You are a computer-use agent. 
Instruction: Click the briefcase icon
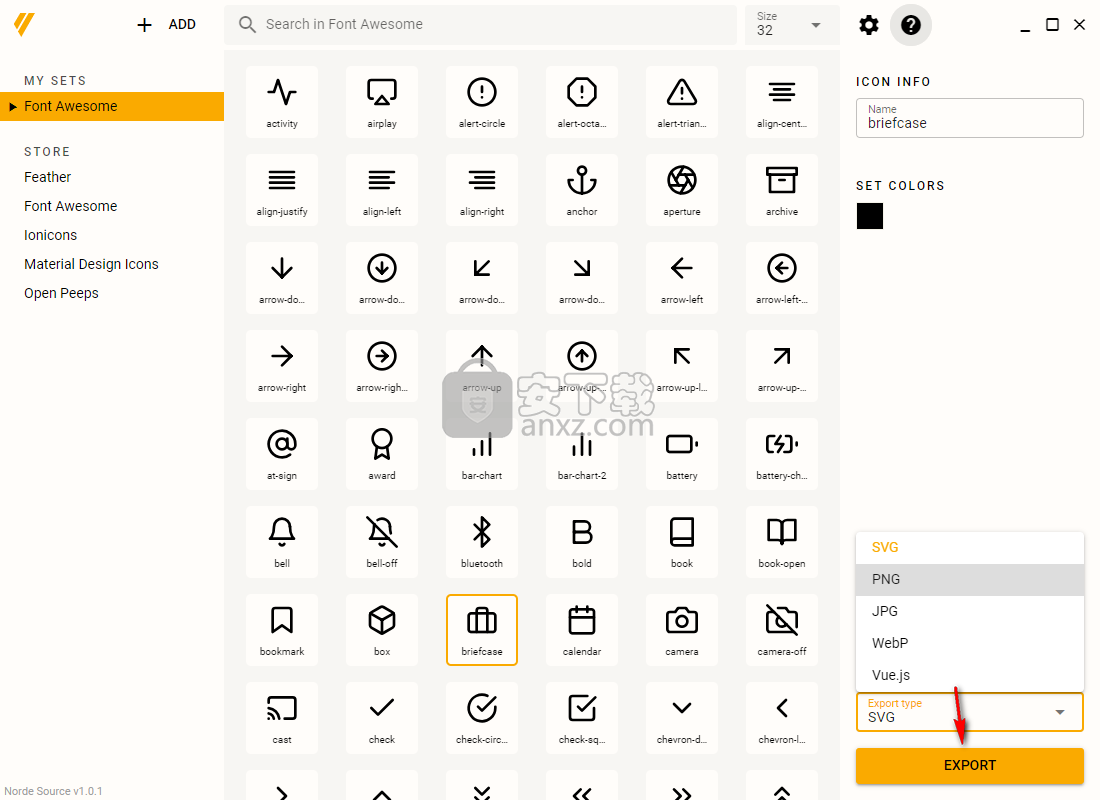(482, 630)
